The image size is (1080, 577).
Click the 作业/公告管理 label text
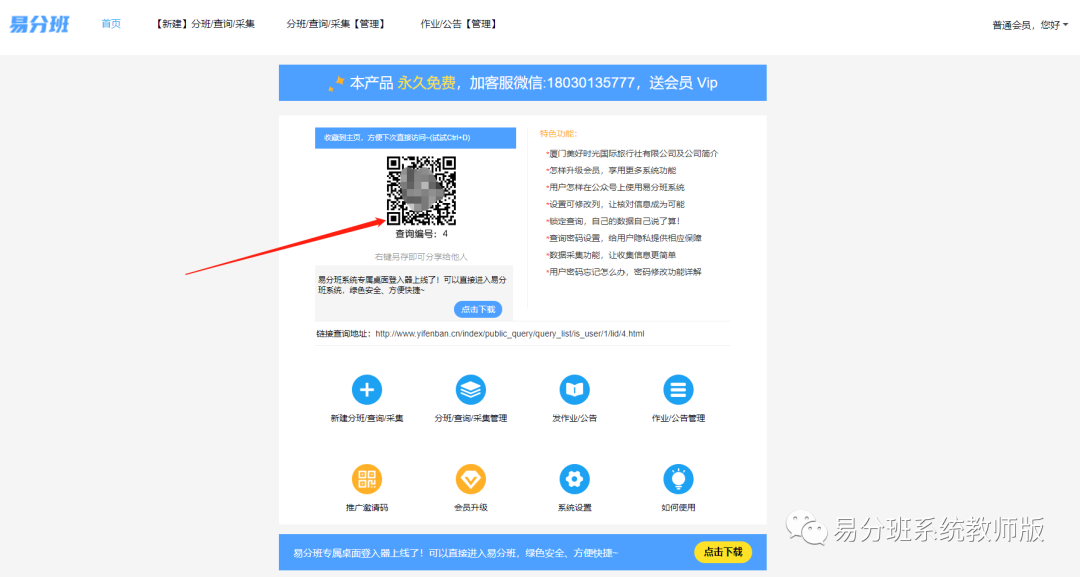tap(678, 418)
